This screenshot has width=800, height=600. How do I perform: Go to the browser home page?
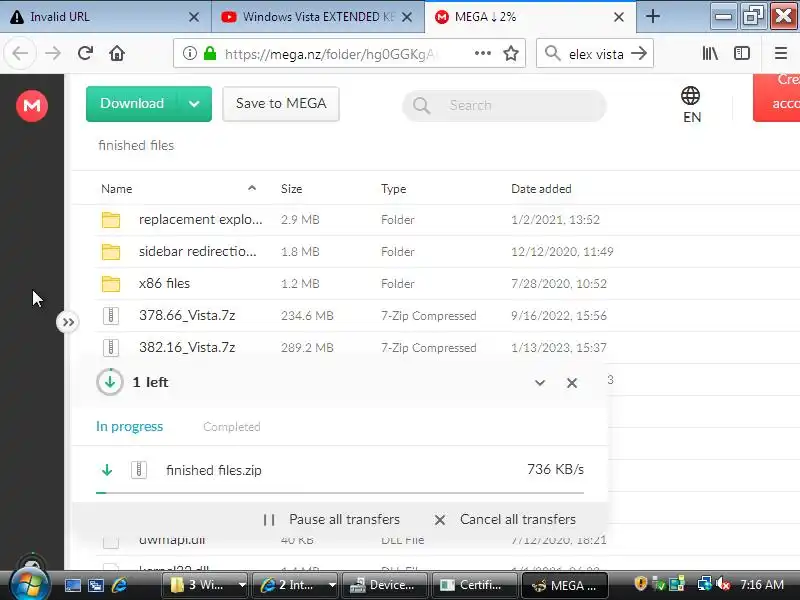117,53
